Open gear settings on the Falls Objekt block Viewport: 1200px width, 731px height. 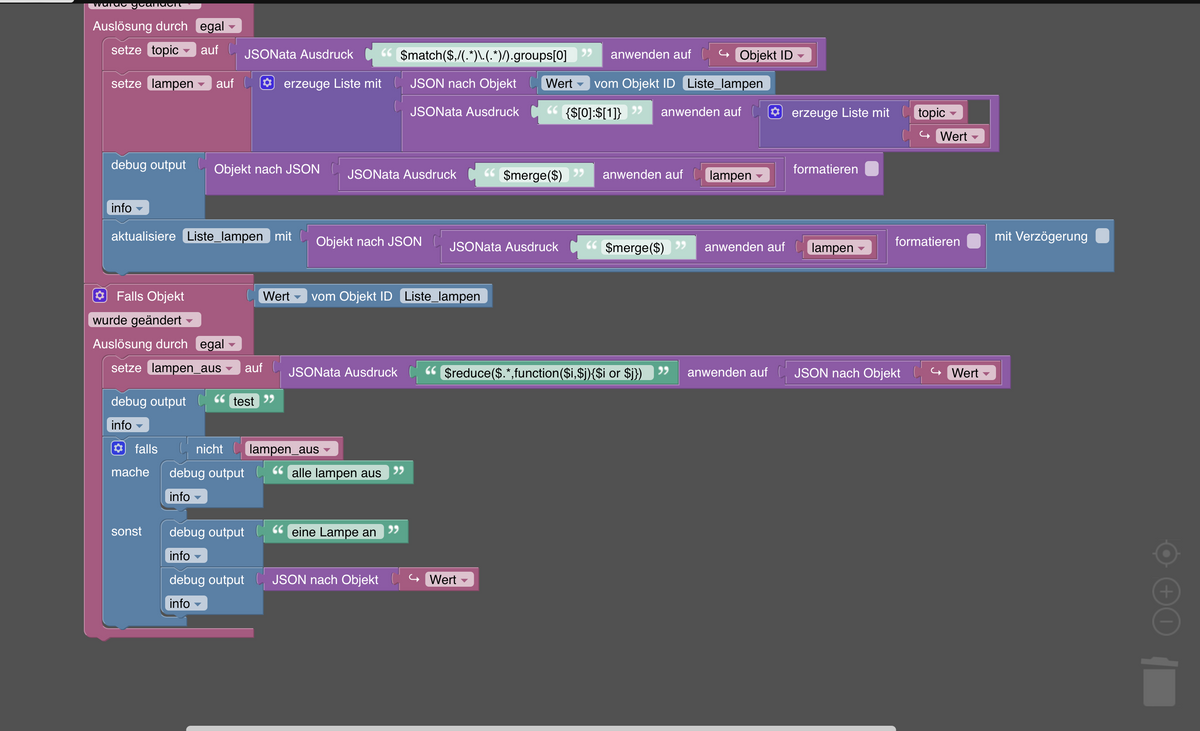(x=99, y=296)
